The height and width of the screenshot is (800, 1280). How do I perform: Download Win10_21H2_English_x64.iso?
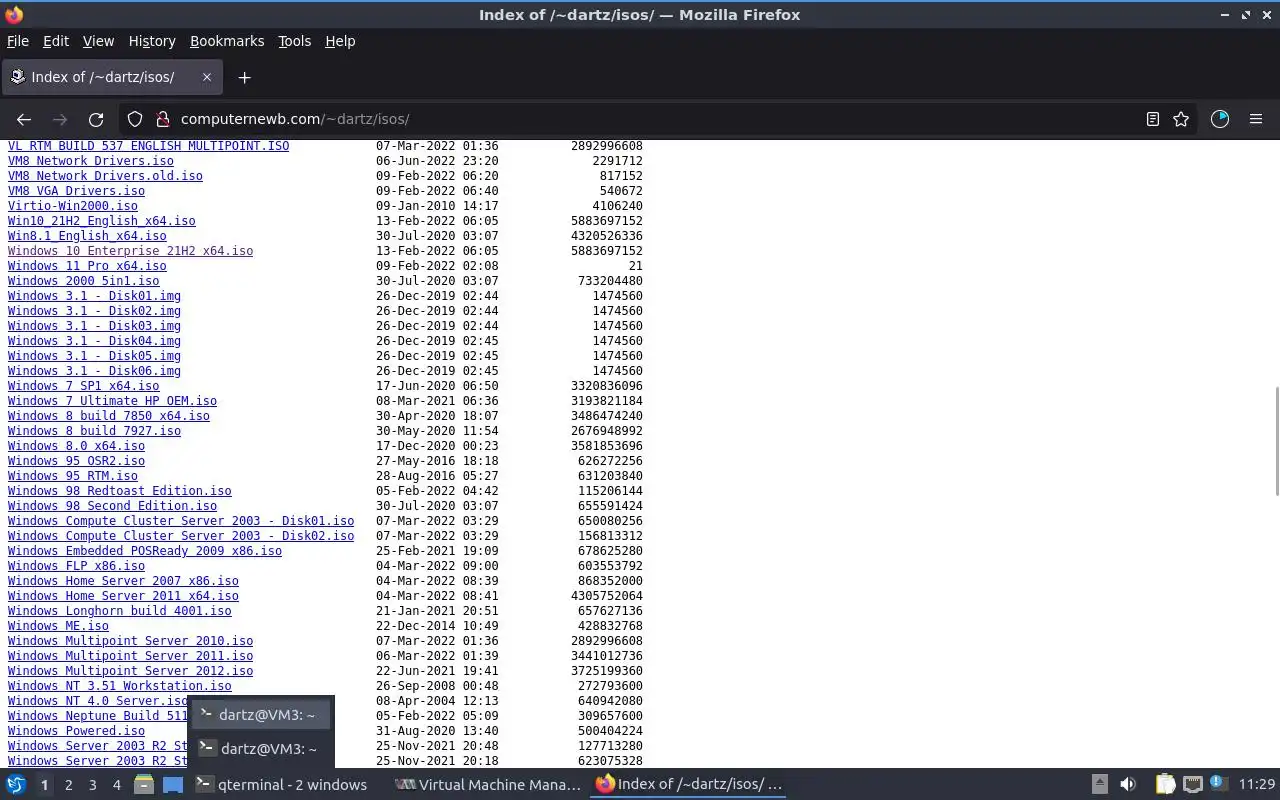[102, 221]
